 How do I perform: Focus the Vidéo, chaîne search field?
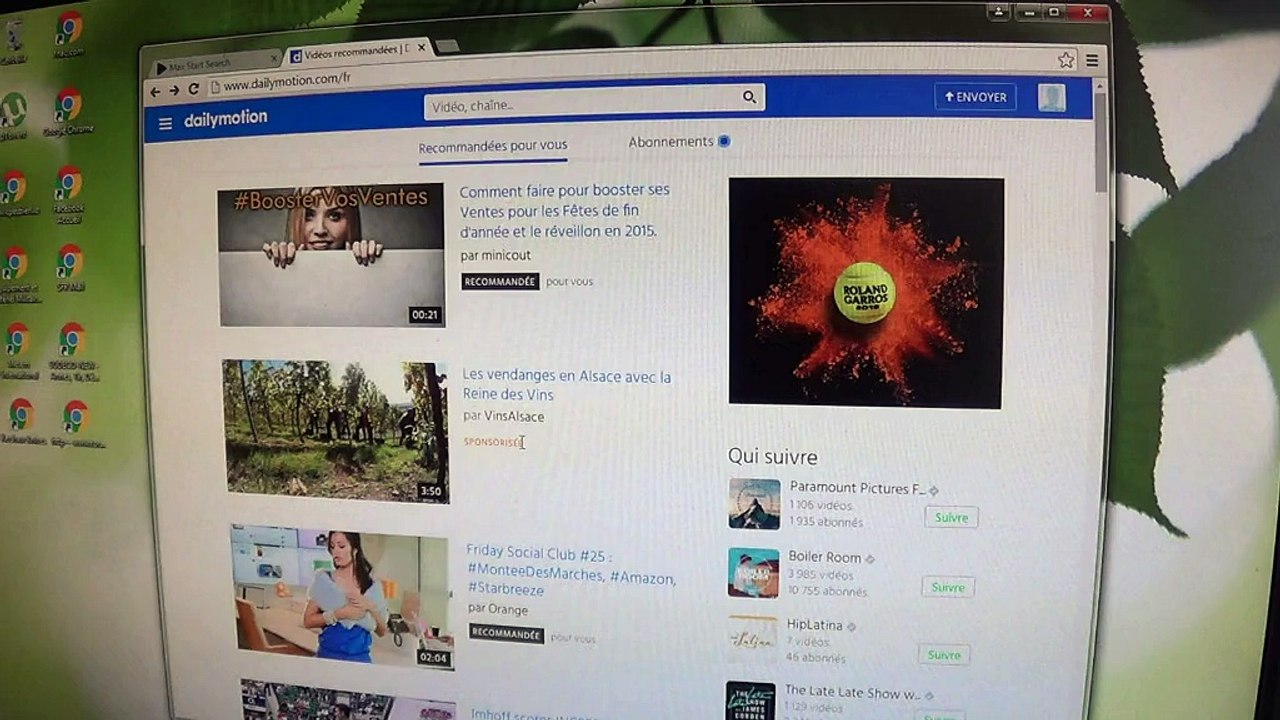point(595,100)
